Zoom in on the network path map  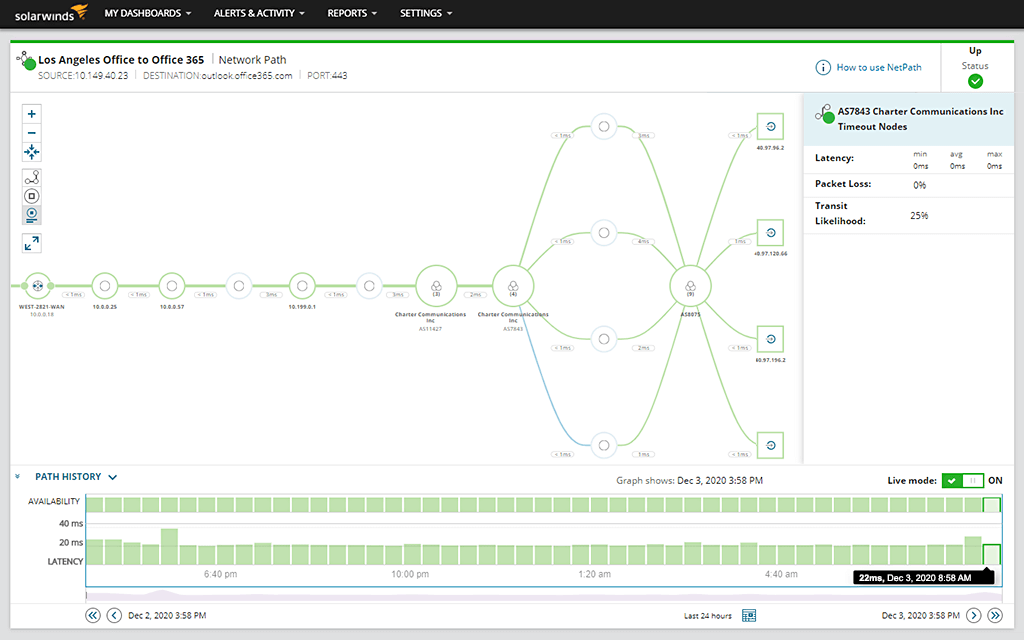pyautogui.click(x=31, y=114)
